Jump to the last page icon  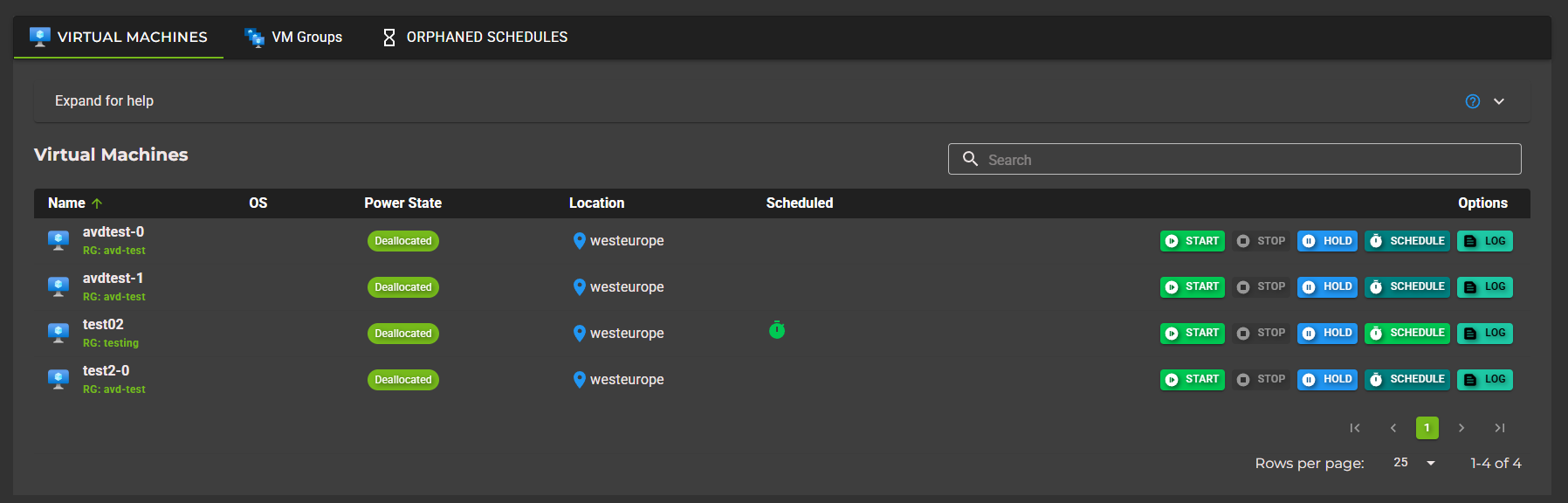[1500, 428]
